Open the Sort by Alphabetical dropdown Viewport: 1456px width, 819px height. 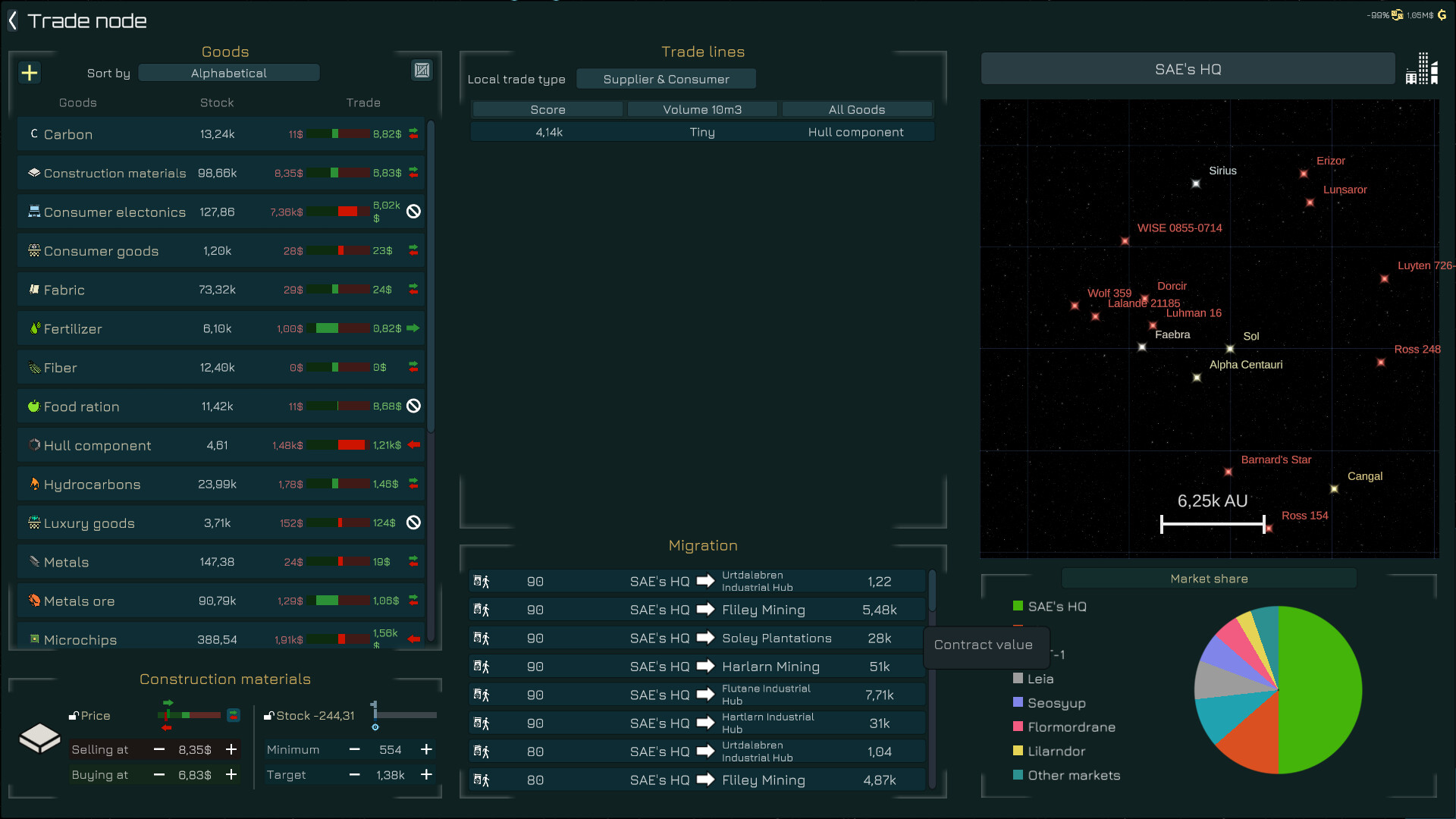(229, 73)
